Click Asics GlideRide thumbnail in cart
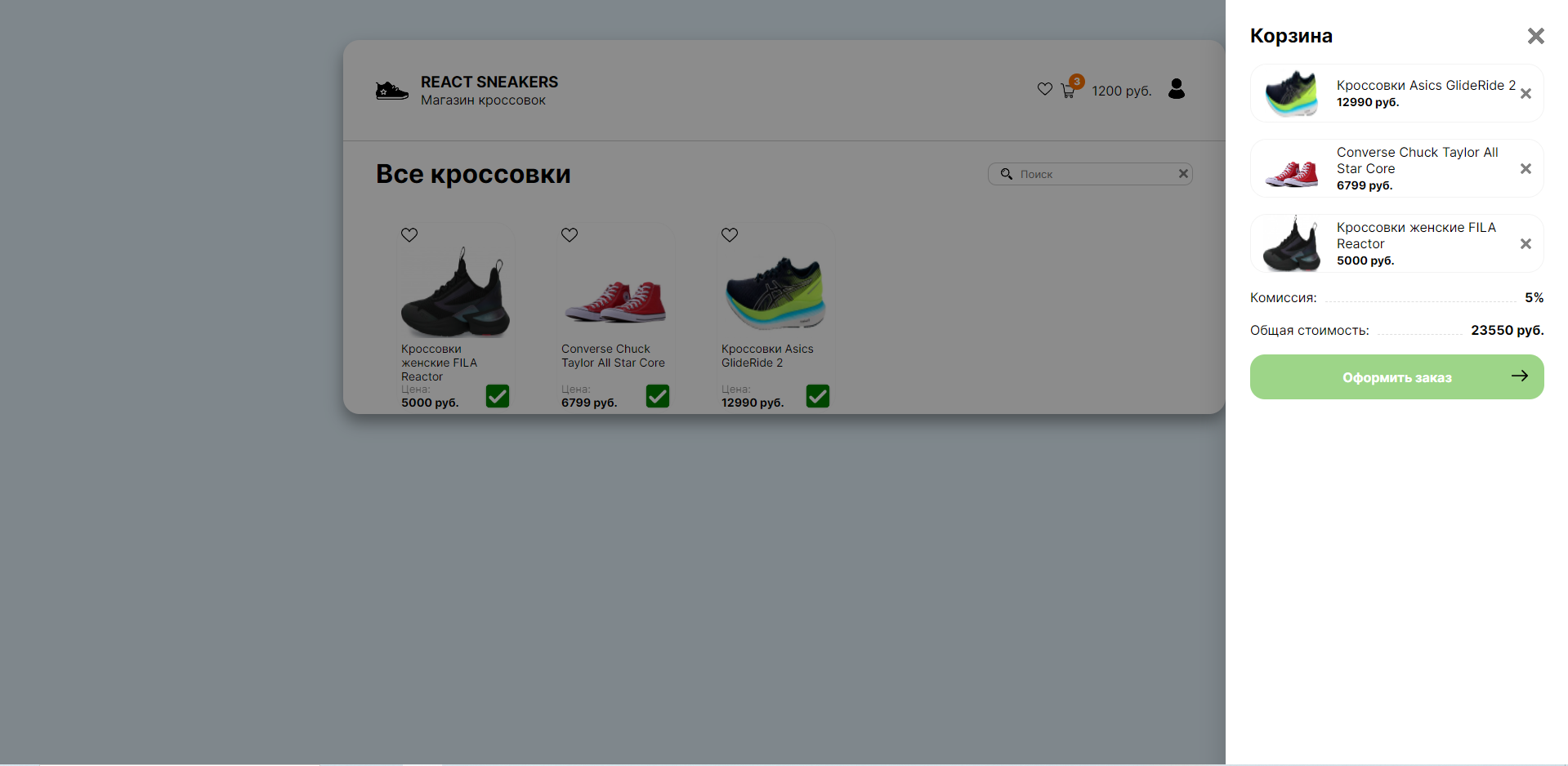 1291,93
